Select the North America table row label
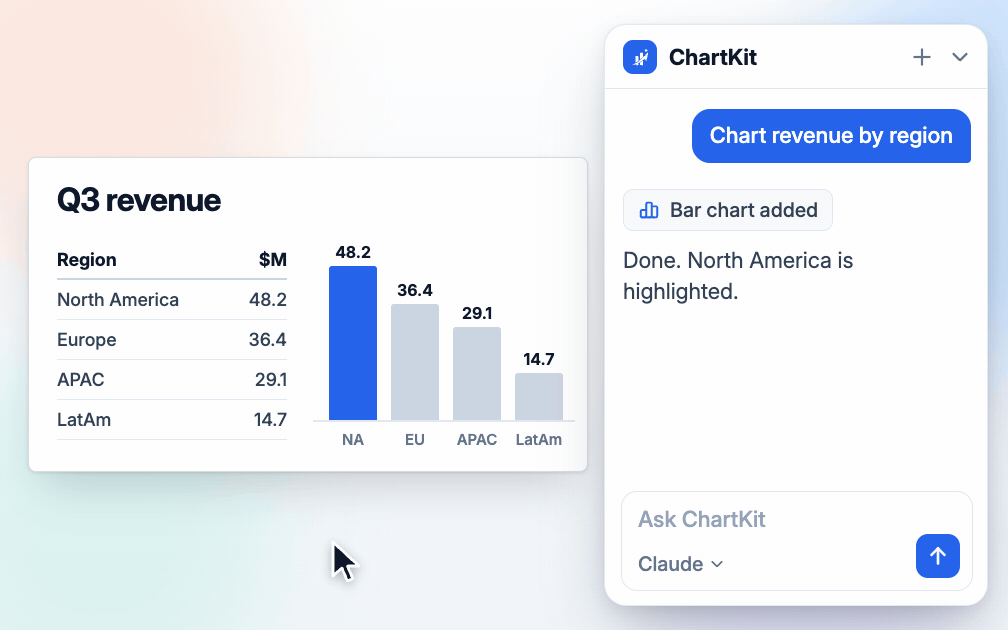This screenshot has height=630, width=1008. click(118, 300)
